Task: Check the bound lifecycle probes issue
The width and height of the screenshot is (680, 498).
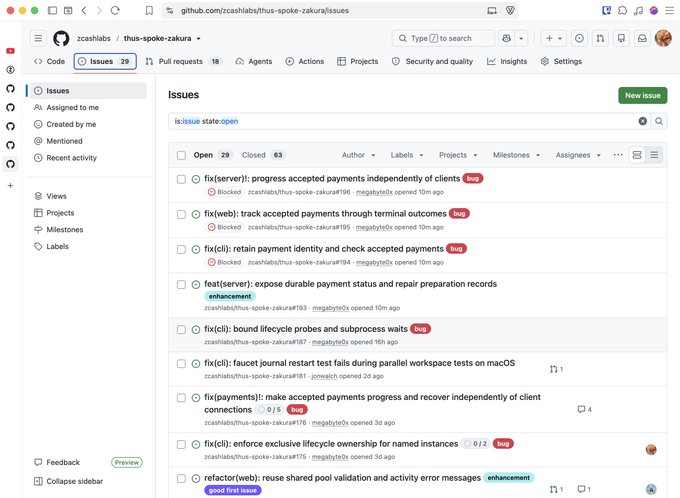Action: (181, 330)
